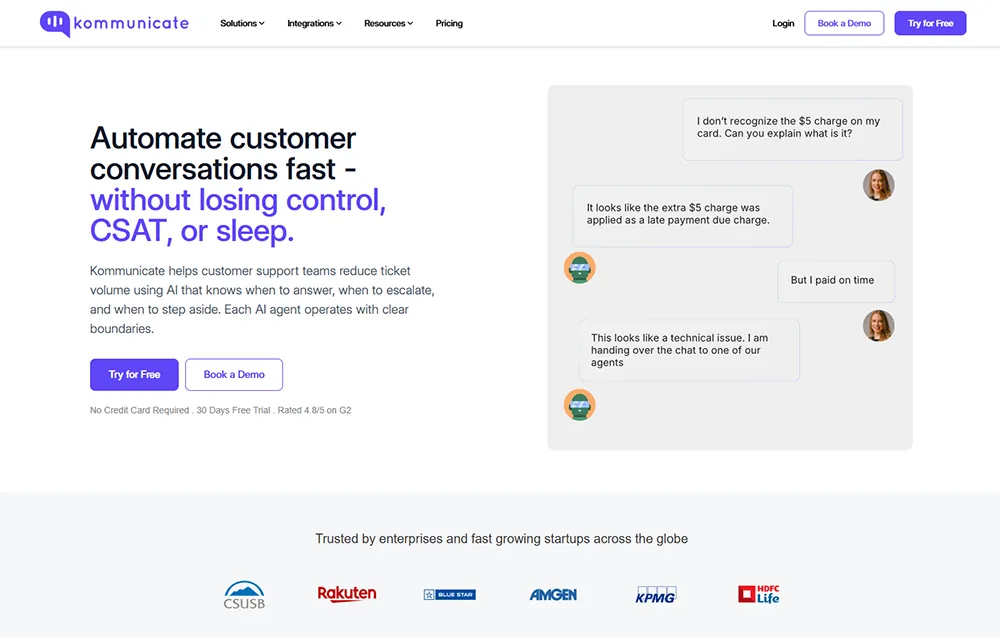Click Book a Demo in the header

pyautogui.click(x=844, y=24)
